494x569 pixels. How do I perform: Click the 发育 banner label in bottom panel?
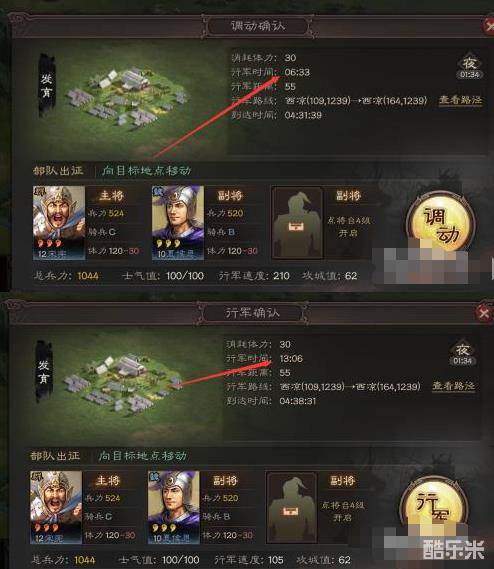[x=44, y=372]
